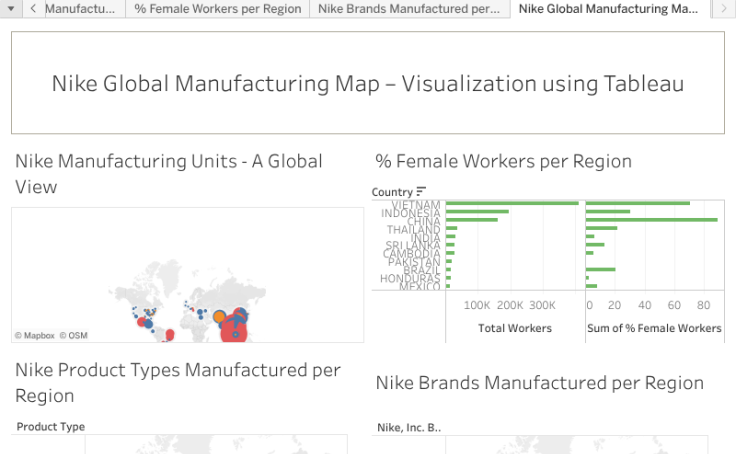The width and height of the screenshot is (736, 454).
Task: Click the dashboard title Nike Global Manufacturing Map
Action: (x=368, y=84)
